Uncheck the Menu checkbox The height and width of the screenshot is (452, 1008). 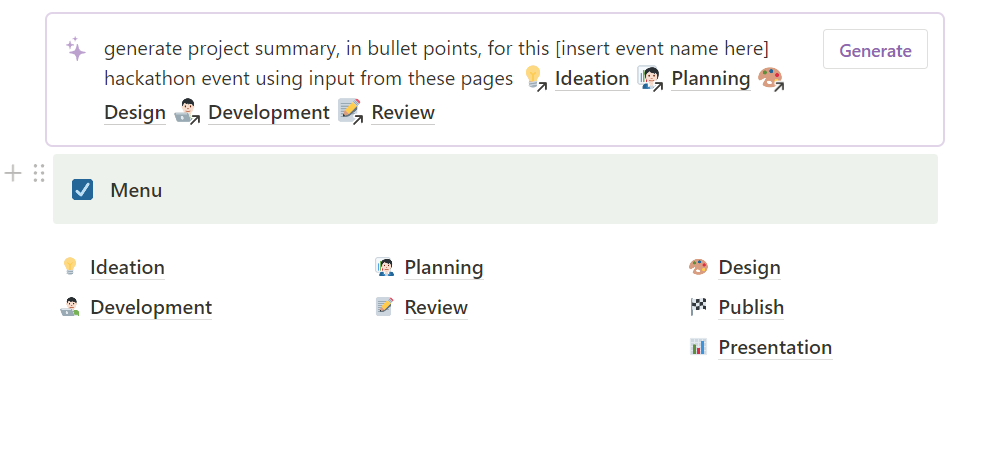83,190
